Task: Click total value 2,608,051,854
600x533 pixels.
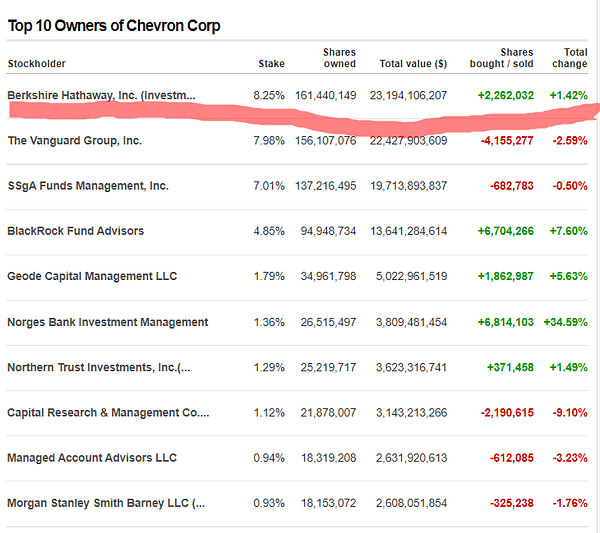Action: click(x=411, y=503)
